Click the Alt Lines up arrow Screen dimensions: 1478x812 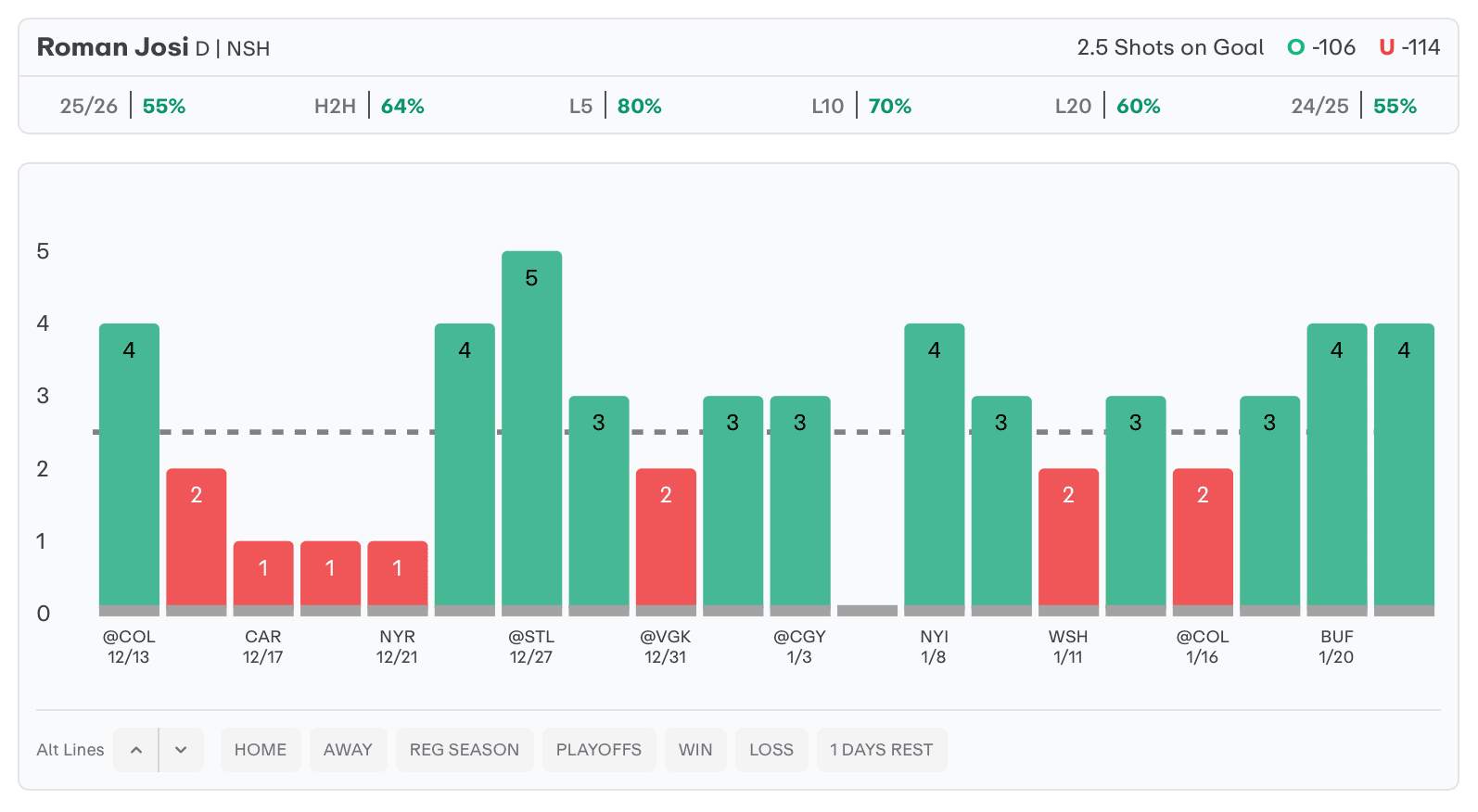pyautogui.click(x=136, y=750)
